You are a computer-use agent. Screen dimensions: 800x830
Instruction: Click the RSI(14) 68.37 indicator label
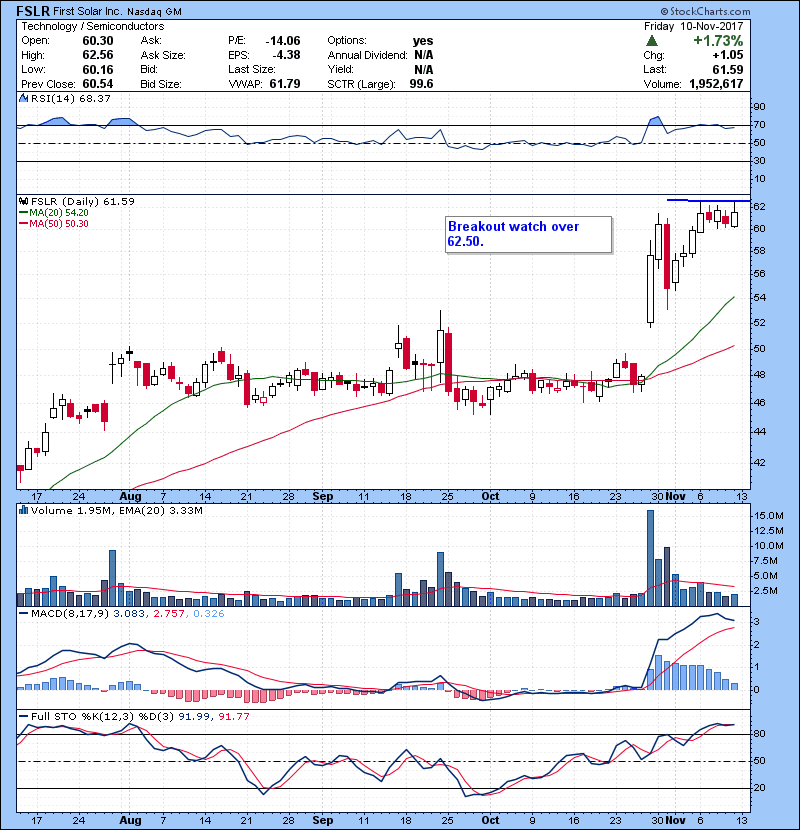(71, 98)
